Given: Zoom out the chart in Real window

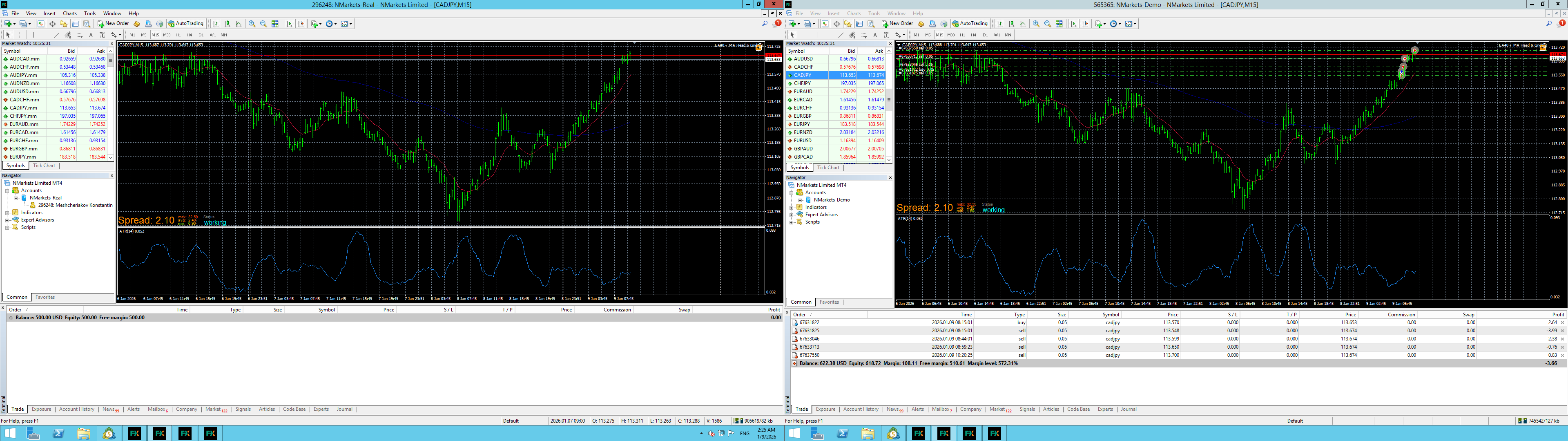Looking at the screenshot, I should tap(263, 24).
